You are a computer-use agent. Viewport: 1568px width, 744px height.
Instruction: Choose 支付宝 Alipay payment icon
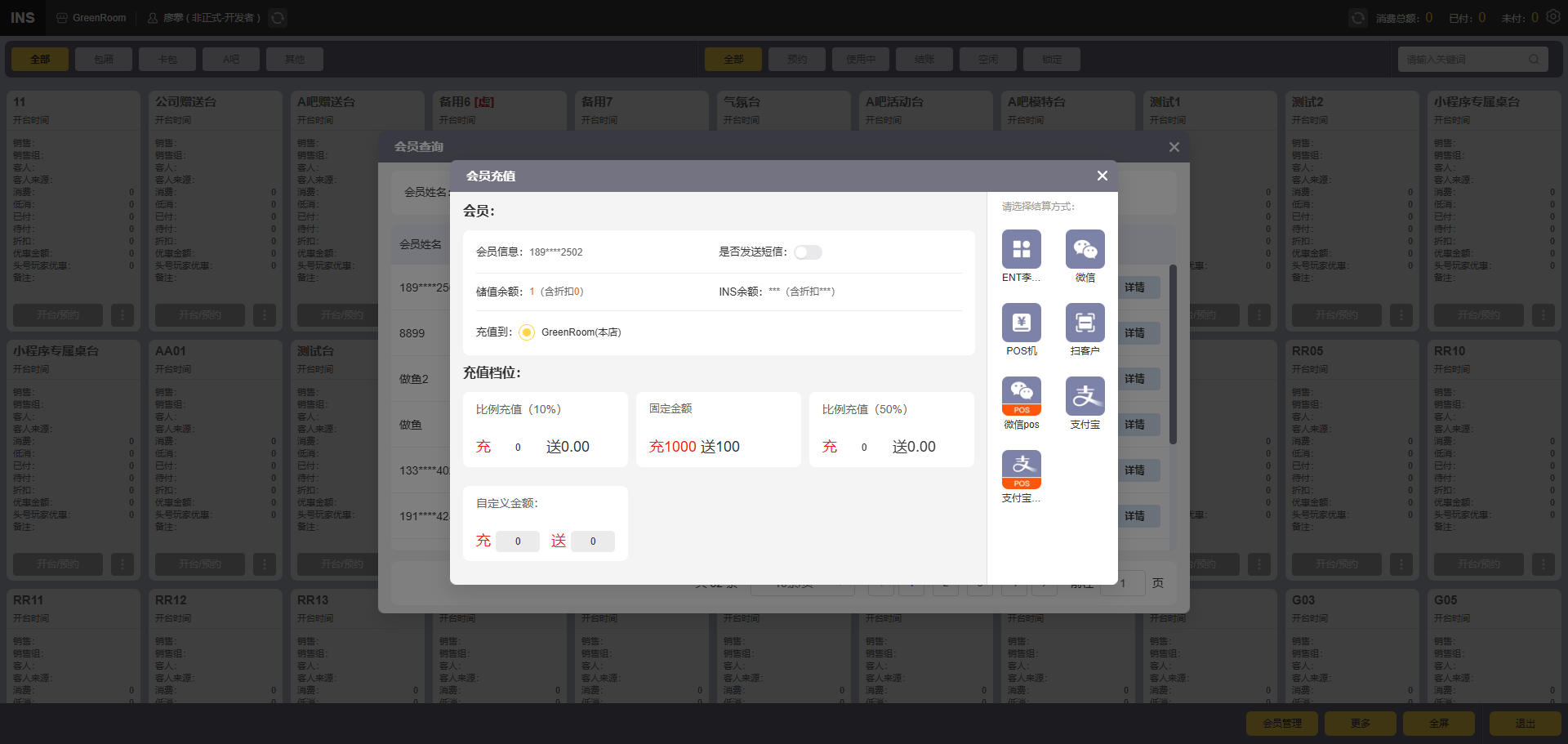[1085, 396]
